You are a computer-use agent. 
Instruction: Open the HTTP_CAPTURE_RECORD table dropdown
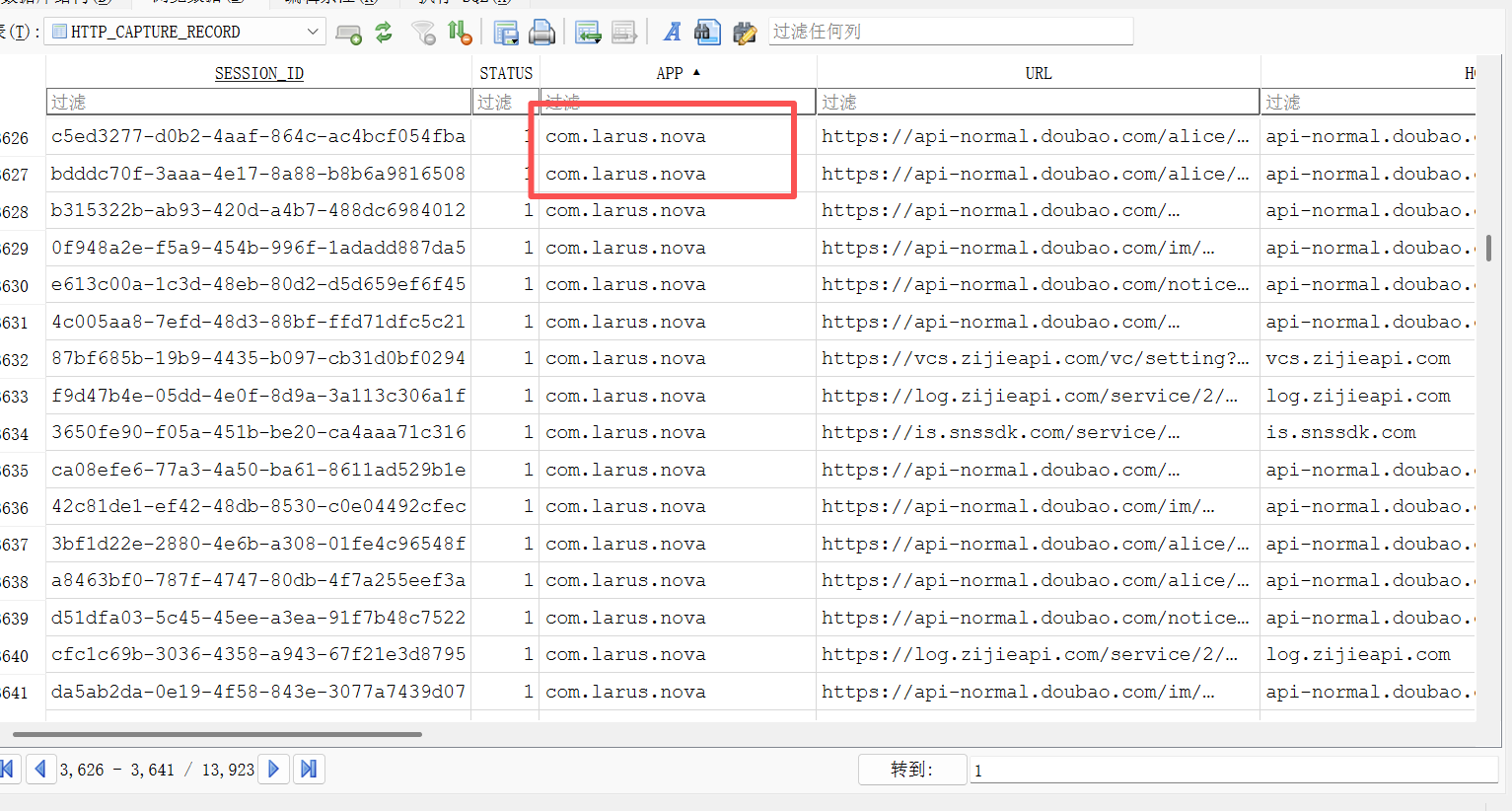click(x=186, y=32)
